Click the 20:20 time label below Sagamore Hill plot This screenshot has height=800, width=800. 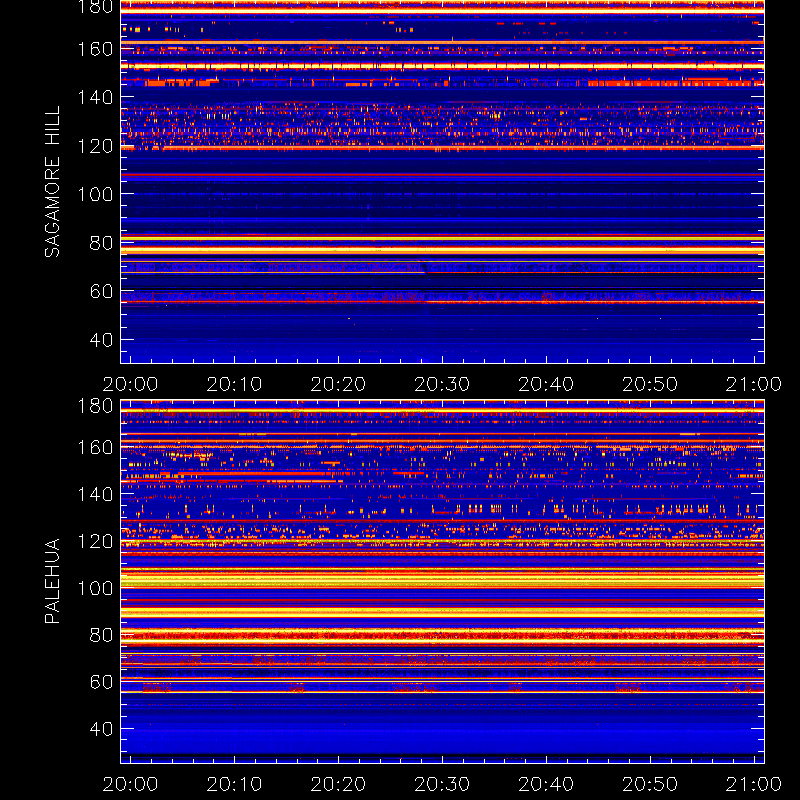[x=338, y=384]
